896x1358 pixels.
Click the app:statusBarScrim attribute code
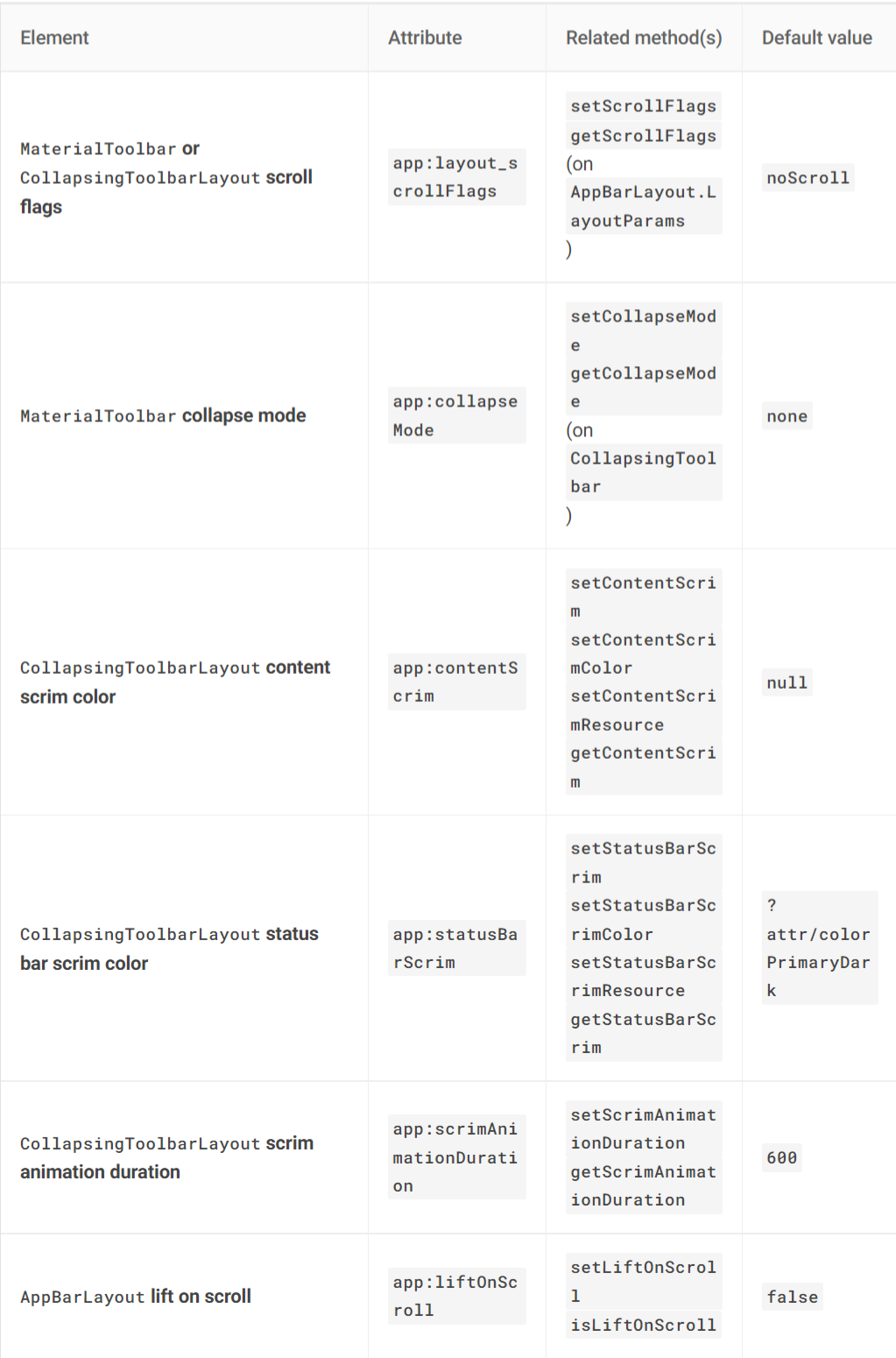pyautogui.click(x=456, y=948)
